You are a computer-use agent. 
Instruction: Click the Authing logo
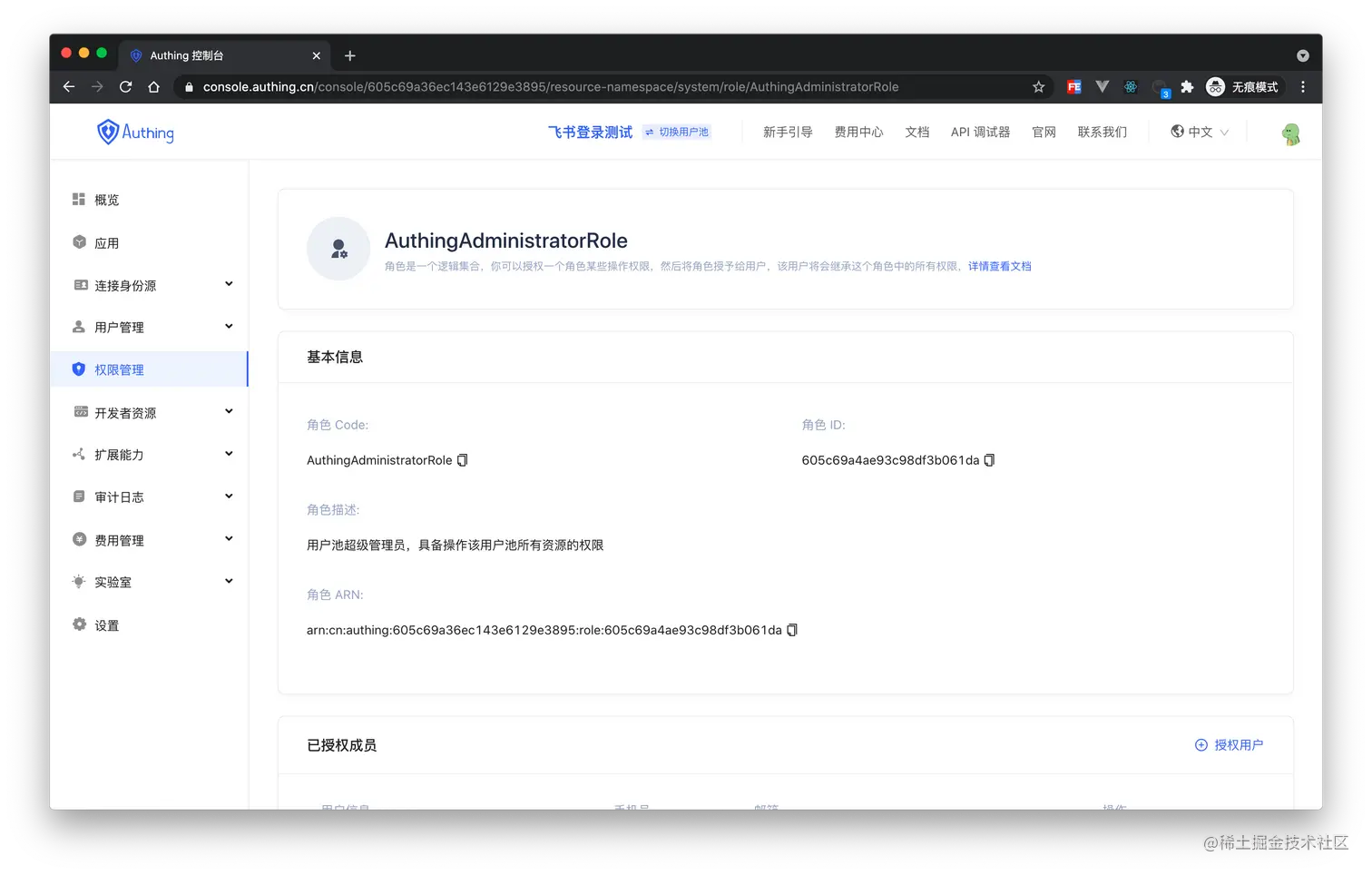135,133
